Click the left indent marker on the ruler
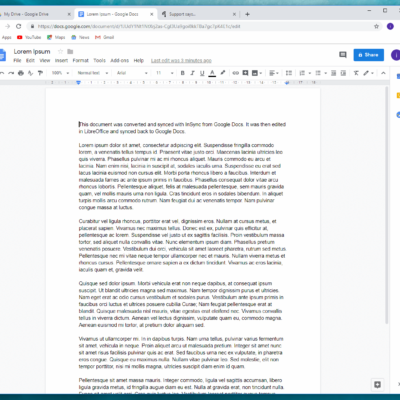Image resolution: width=400 pixels, height=400 pixels. tap(78, 82)
